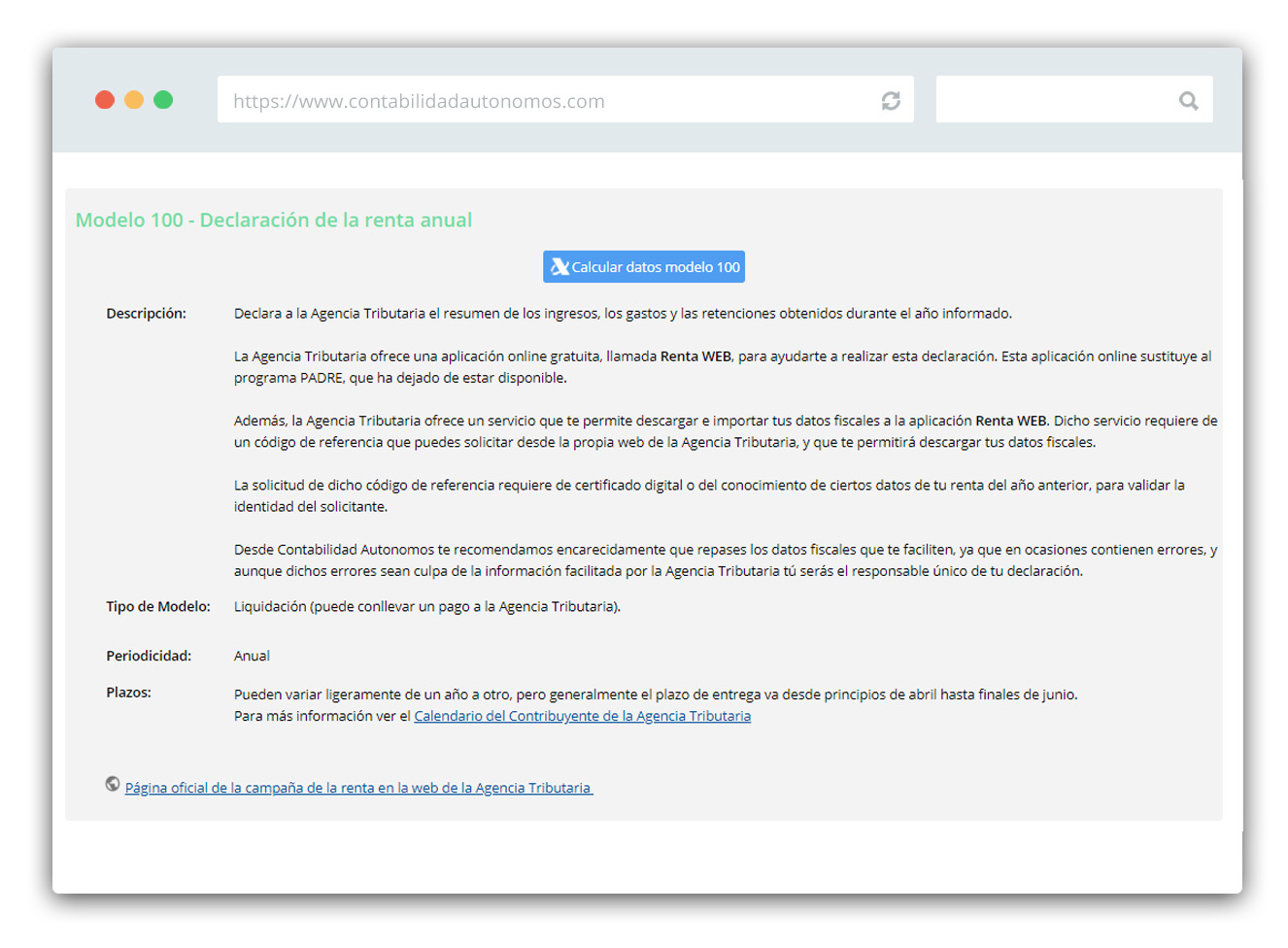Click the Modelo 100 green page heading
Viewport: 1288px width, 948px height.
click(274, 220)
